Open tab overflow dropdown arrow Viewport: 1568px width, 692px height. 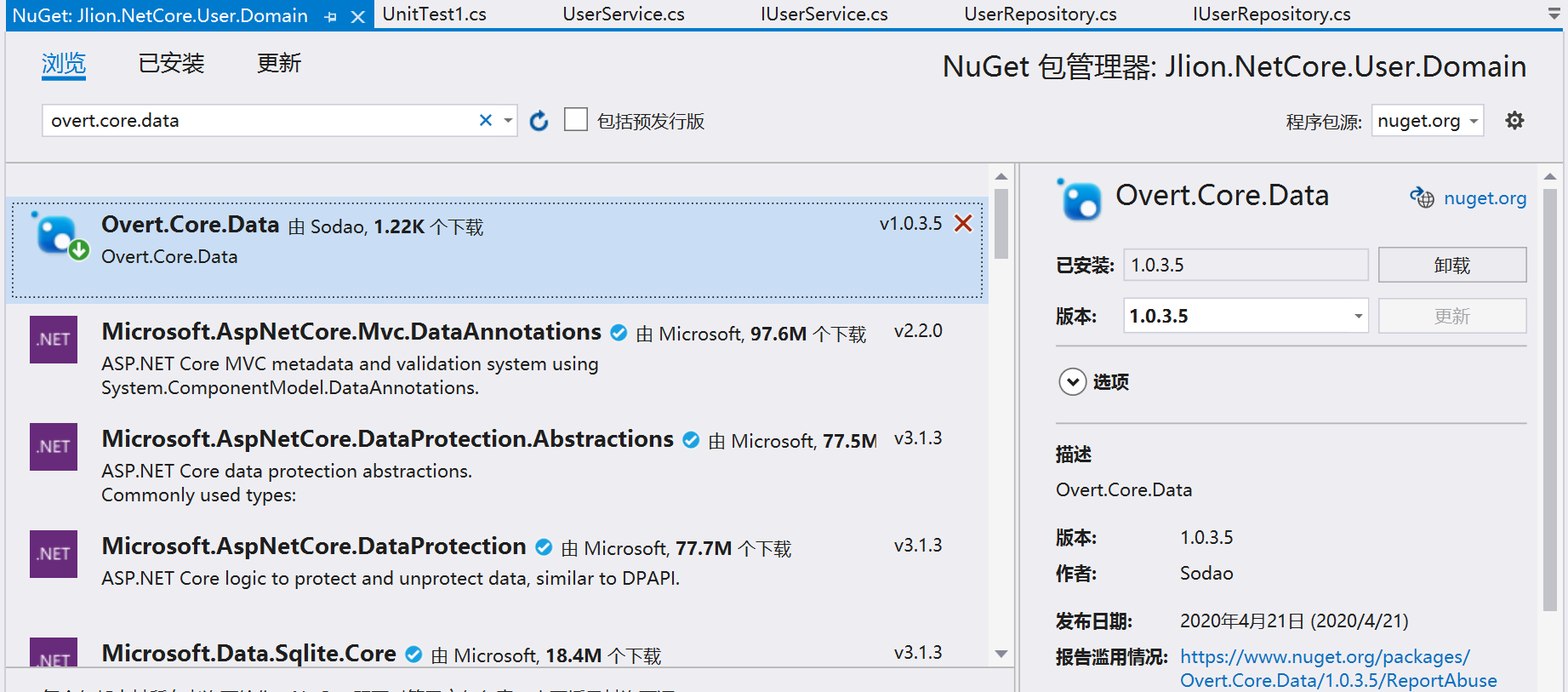(x=1554, y=14)
